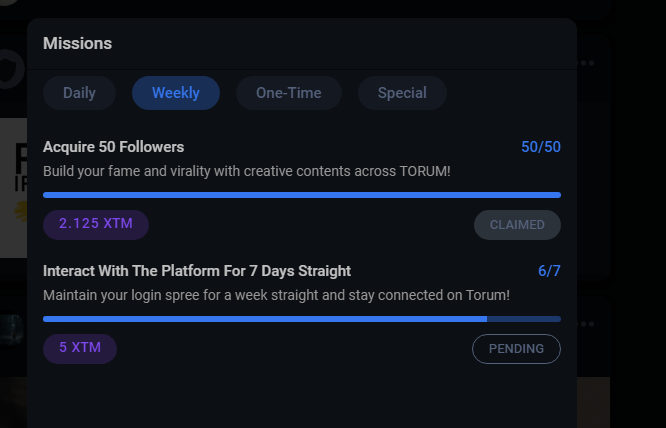Open the upper three-dots post menu
The image size is (666, 428).
[x=586, y=63]
